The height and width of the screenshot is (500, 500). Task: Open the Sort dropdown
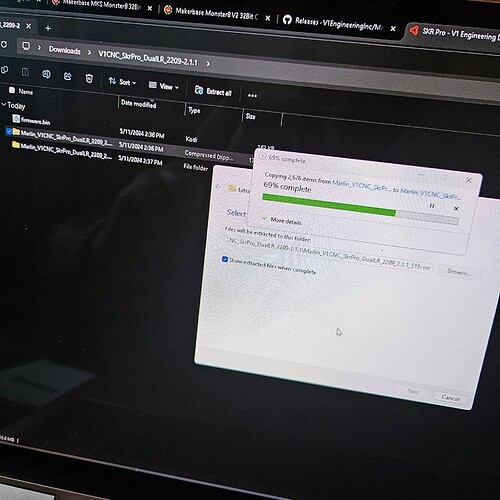[x=122, y=82]
